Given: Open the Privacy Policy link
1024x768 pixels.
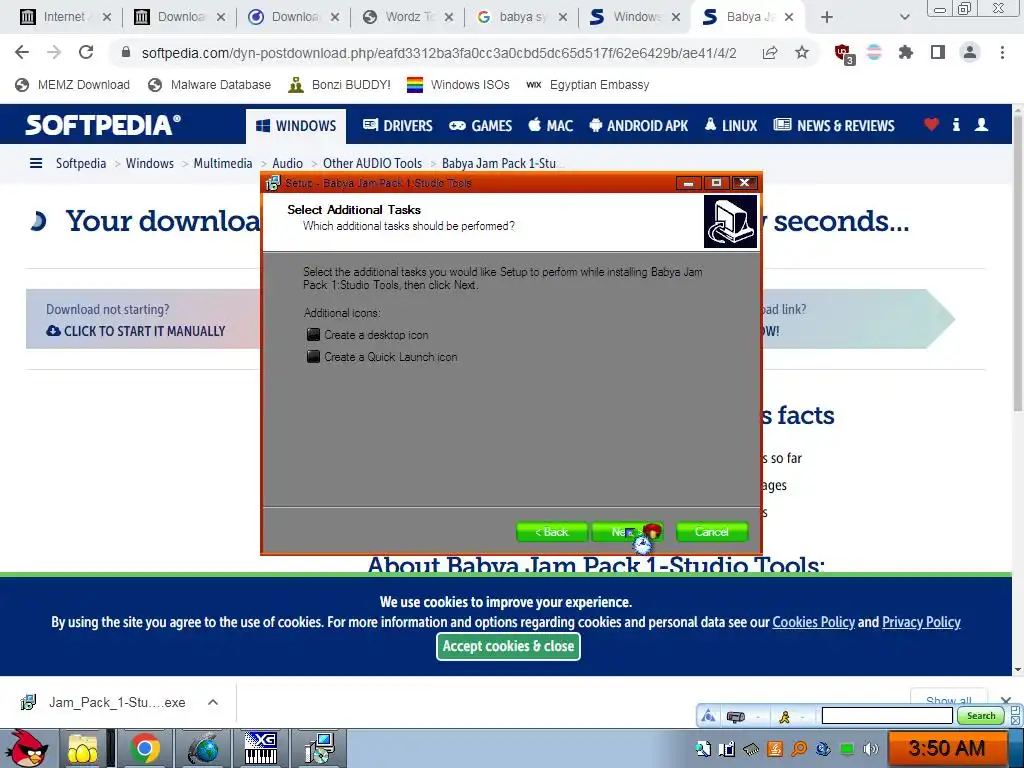Looking at the screenshot, I should tap(921, 622).
